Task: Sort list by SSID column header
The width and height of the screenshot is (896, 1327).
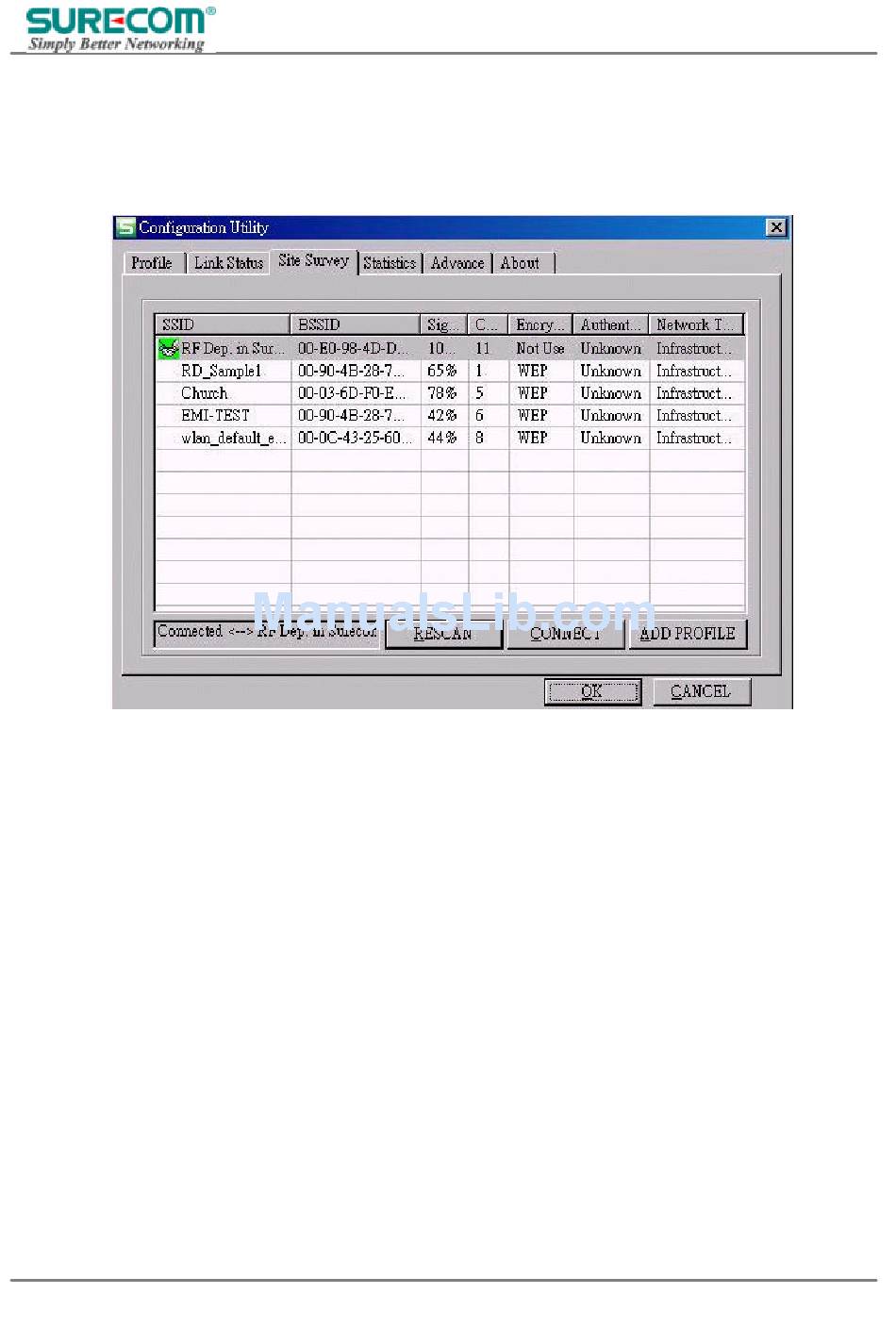Action: click(222, 324)
